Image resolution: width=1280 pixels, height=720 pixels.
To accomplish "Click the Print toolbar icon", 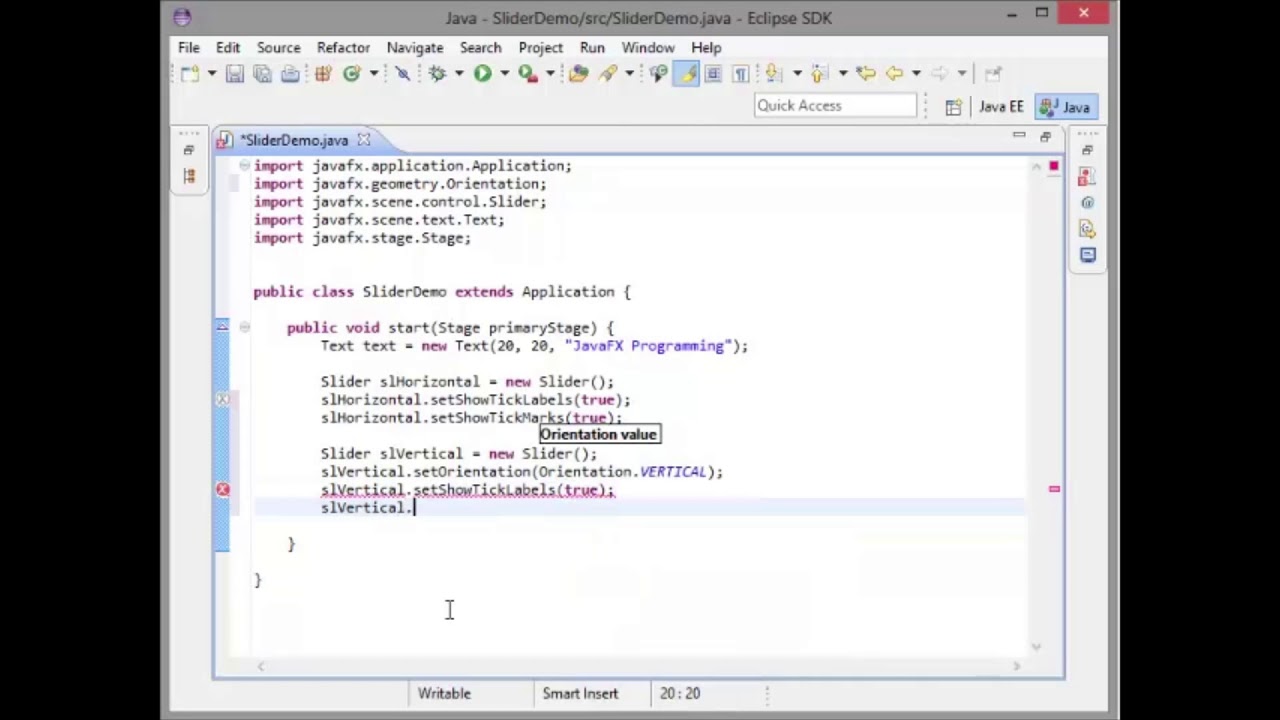I will [x=290, y=73].
